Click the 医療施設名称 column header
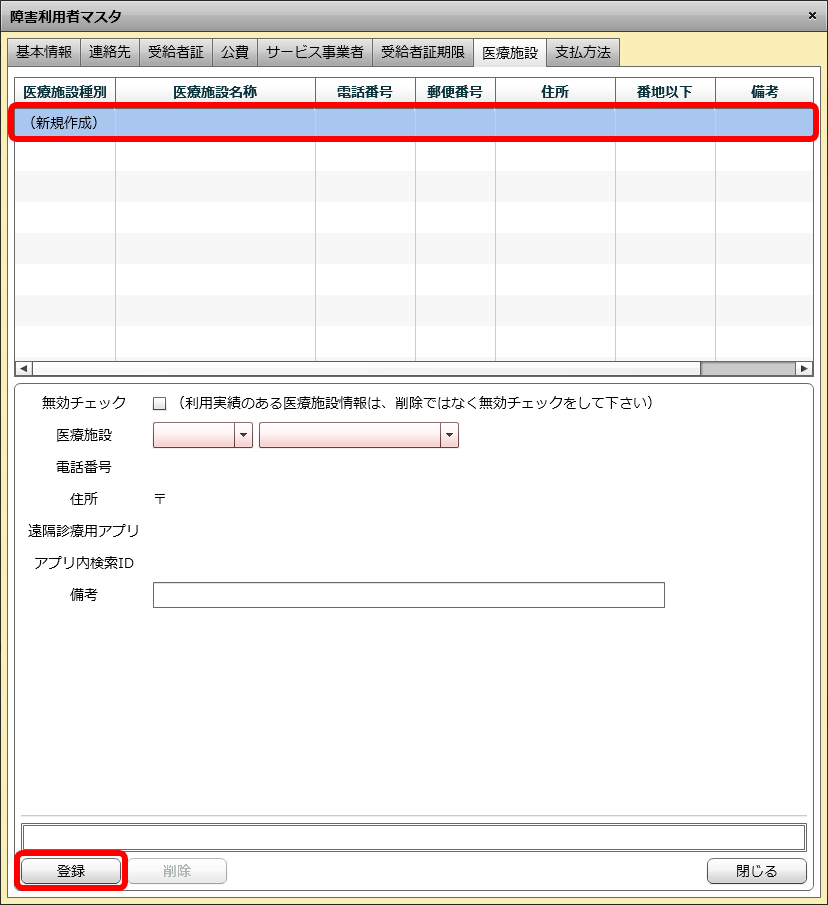This screenshot has width=828, height=905. 215,92
